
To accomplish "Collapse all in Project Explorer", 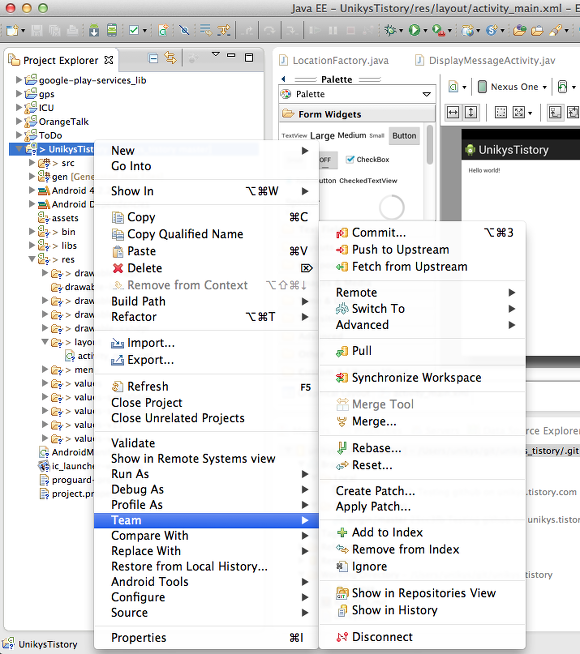I will click(153, 58).
